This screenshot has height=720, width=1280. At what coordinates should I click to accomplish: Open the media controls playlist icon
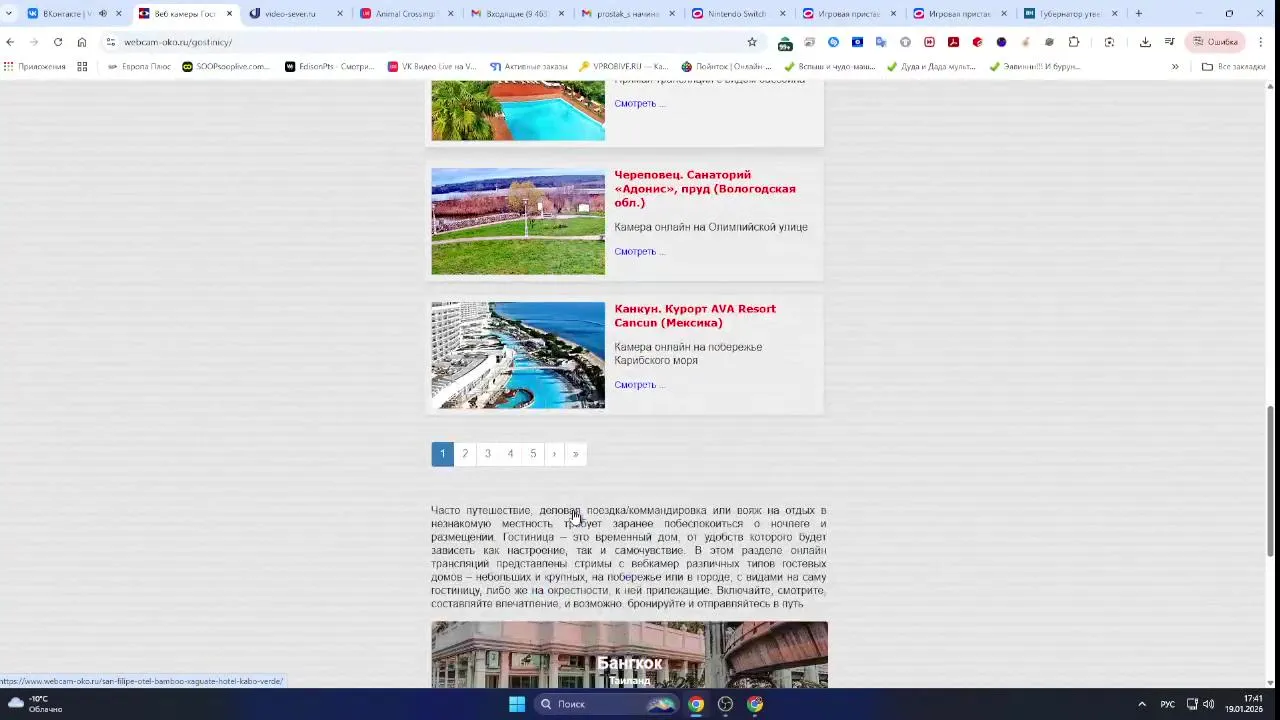[1169, 42]
